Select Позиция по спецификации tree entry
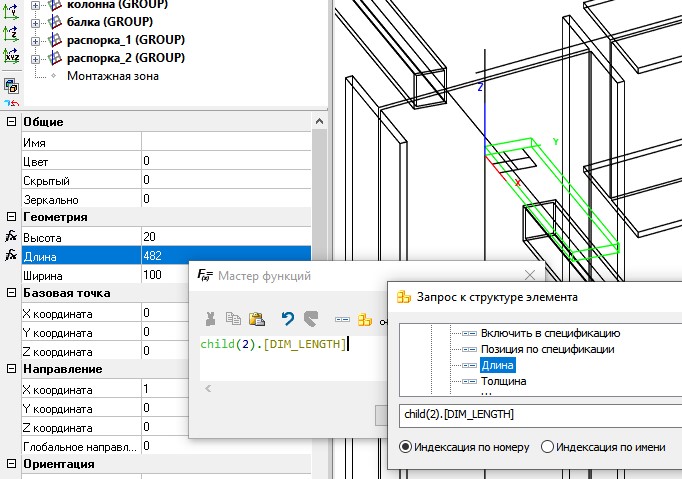This screenshot has width=682, height=479. pos(547,349)
